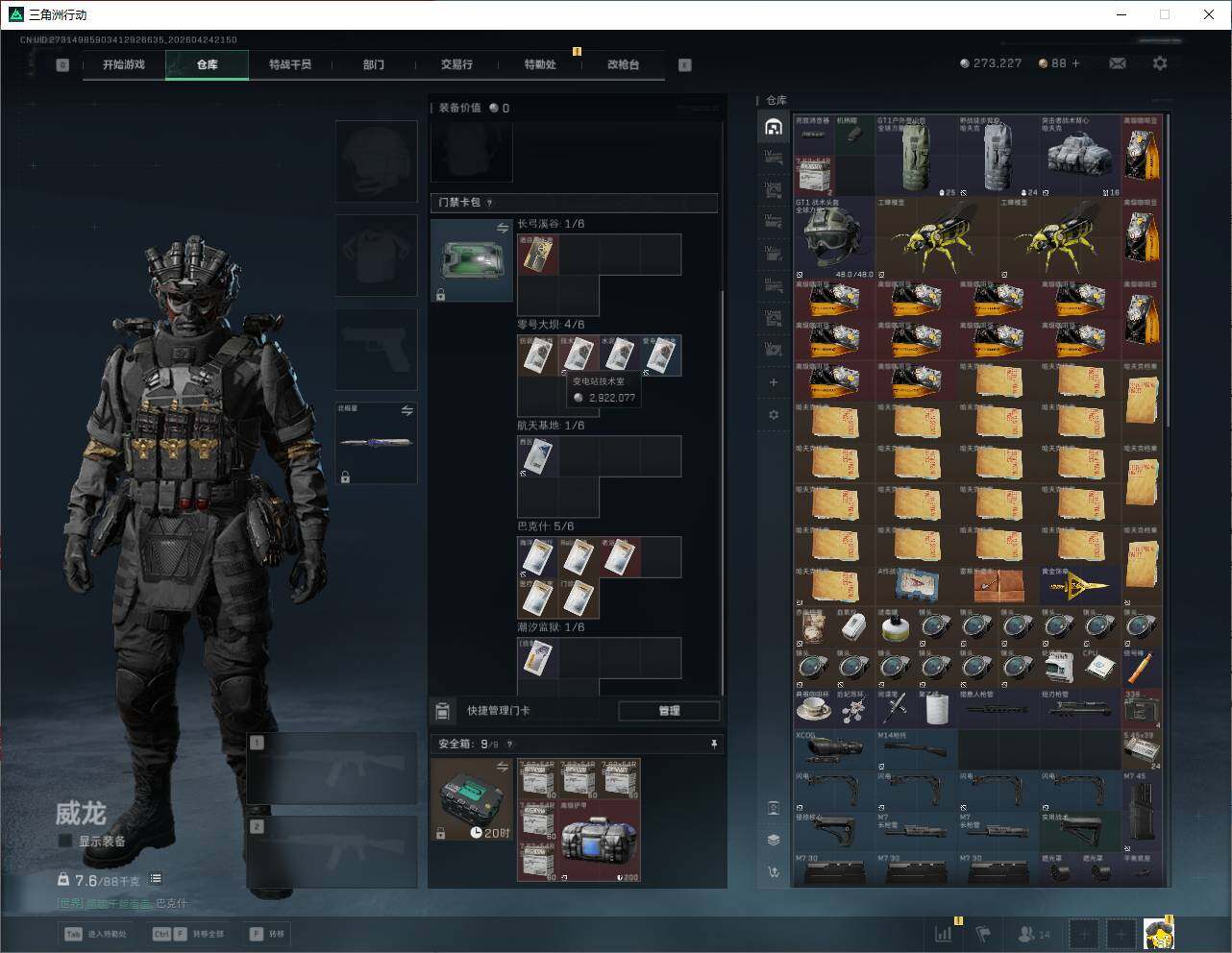The image size is (1232, 953).
Task: Open the mail inbox envelope icon
Action: coord(1118,63)
